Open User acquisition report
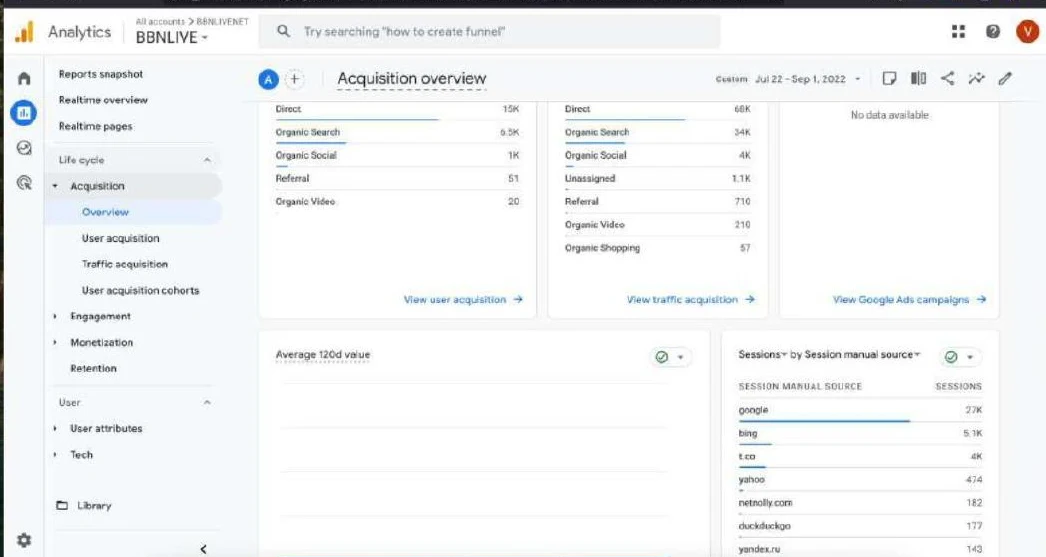 pyautogui.click(x=121, y=238)
